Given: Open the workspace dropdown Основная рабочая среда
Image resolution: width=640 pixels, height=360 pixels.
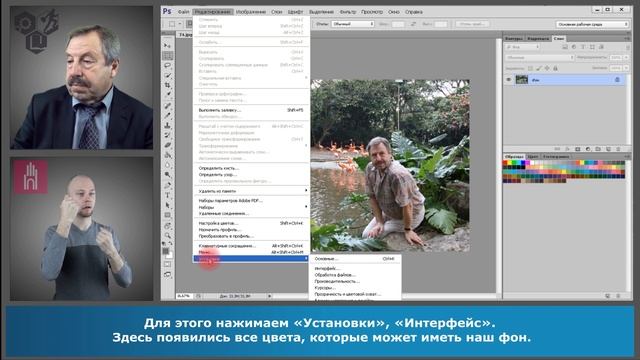Looking at the screenshot, I should 592,24.
